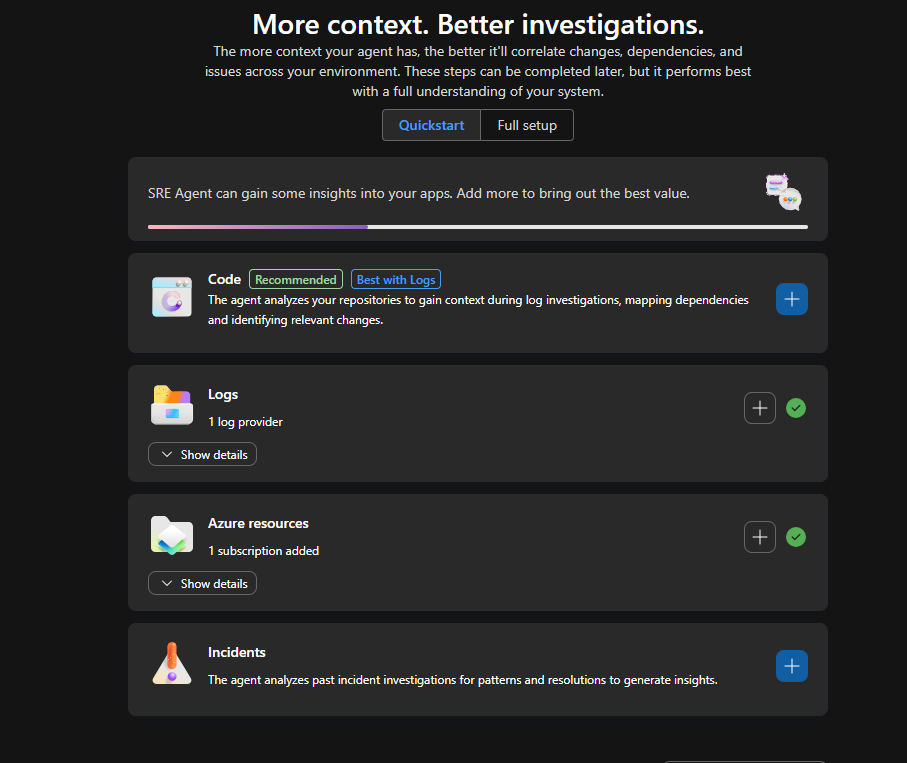The image size is (907, 763).
Task: Click the '1 log provider' text
Action: pyautogui.click(x=245, y=422)
